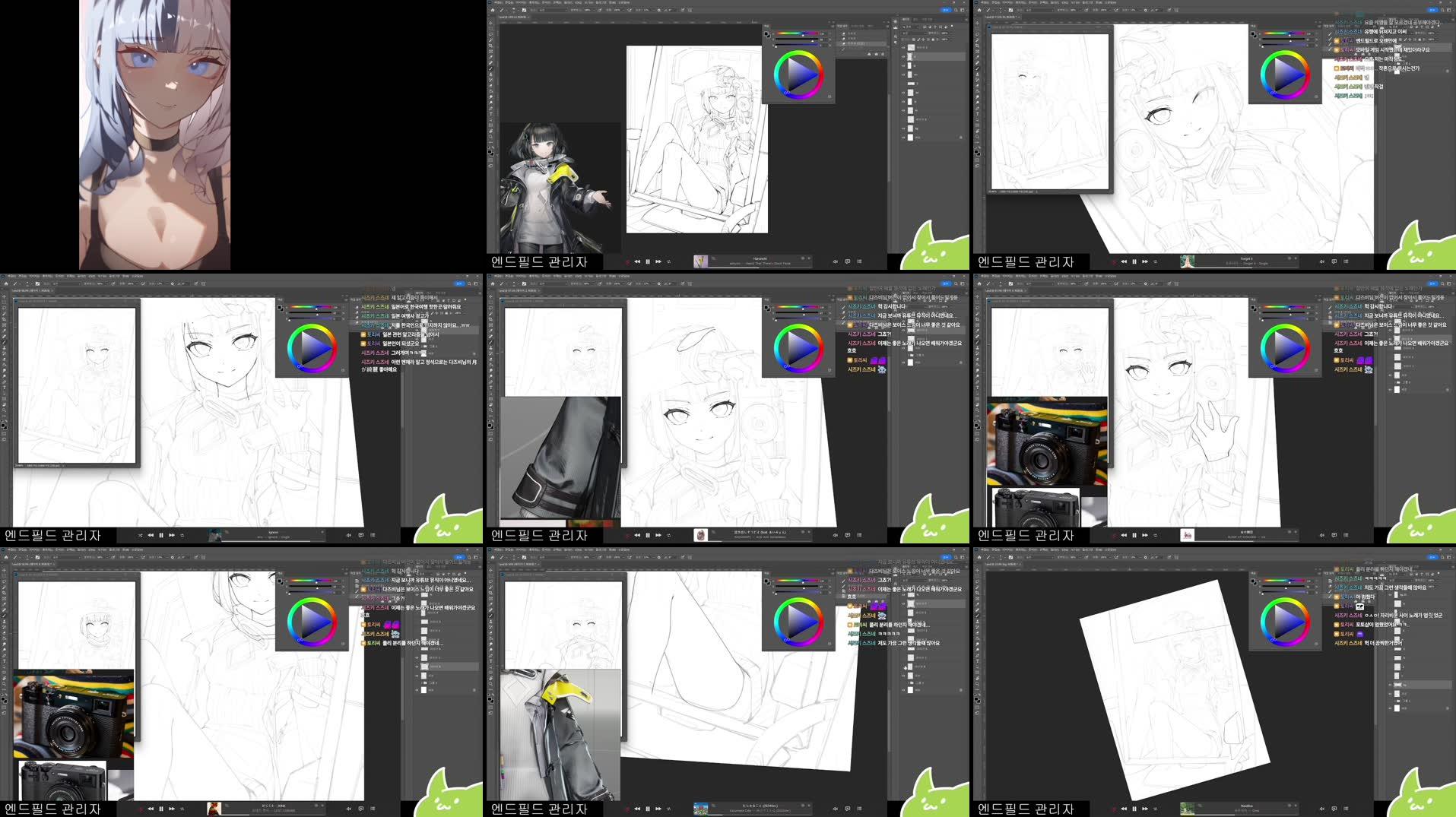This screenshot has width=1456, height=817.
Task: Open the blending mode dropdown in Layers panel
Action: tap(910, 33)
